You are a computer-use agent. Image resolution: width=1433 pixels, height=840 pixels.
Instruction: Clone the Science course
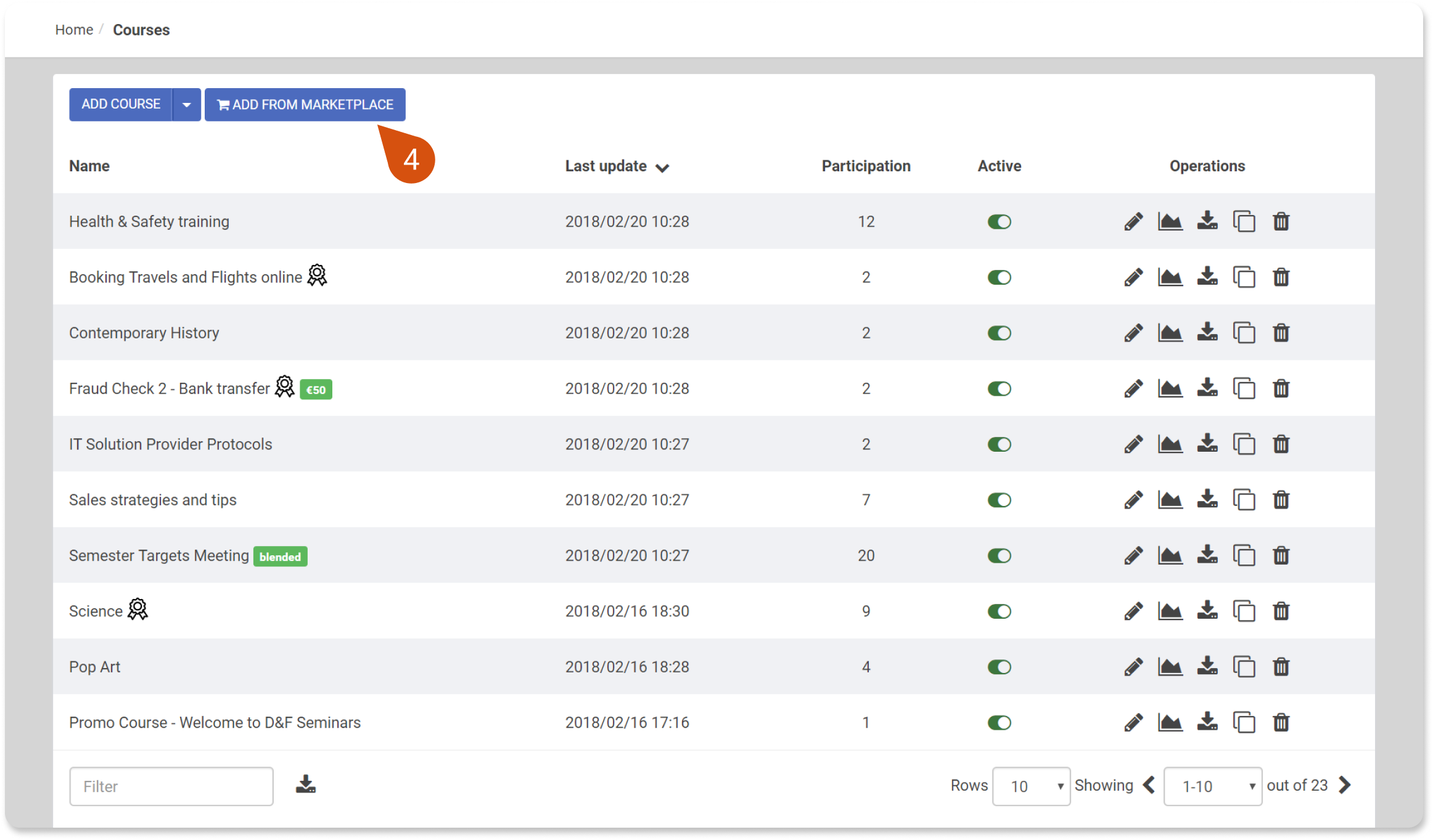1244,611
